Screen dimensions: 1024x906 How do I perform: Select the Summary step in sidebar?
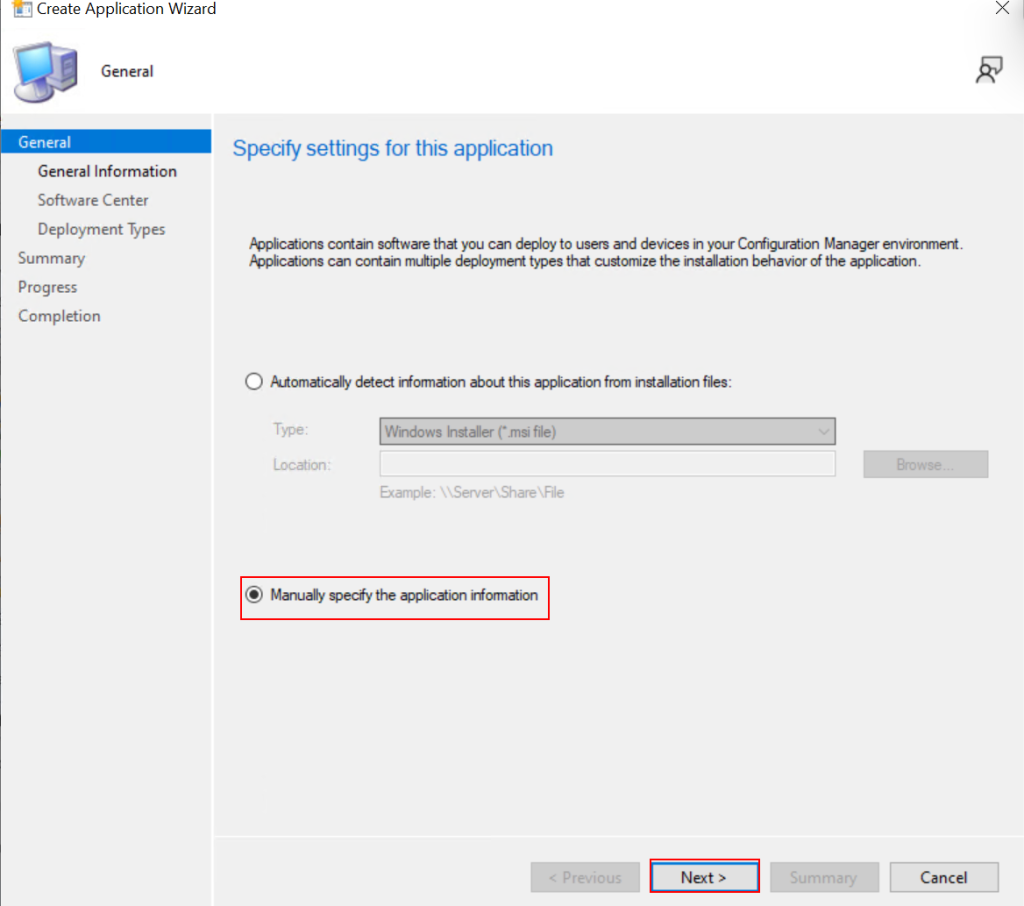pos(51,258)
